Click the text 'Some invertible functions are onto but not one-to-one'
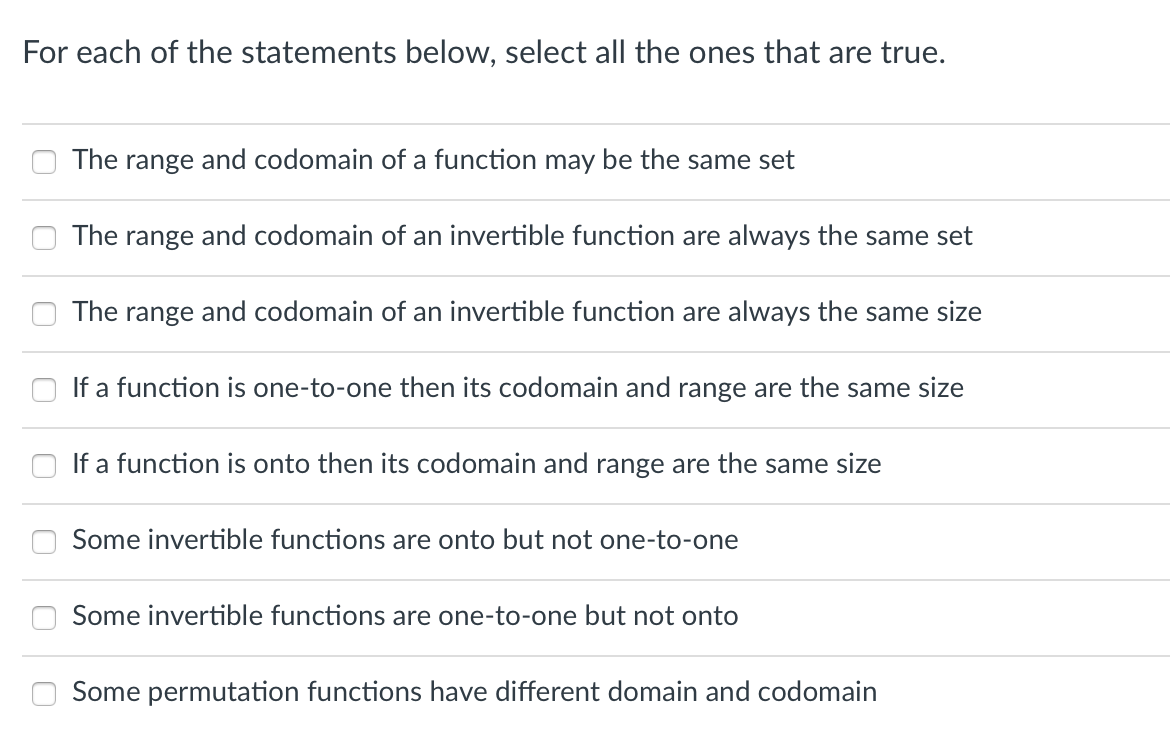Viewport: 1170px width, 756px height. pos(405,540)
